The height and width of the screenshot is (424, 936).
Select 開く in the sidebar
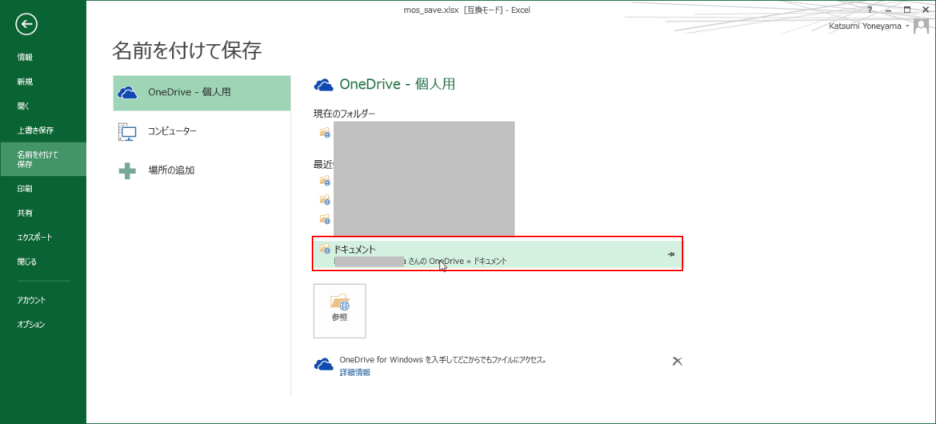(x=23, y=106)
